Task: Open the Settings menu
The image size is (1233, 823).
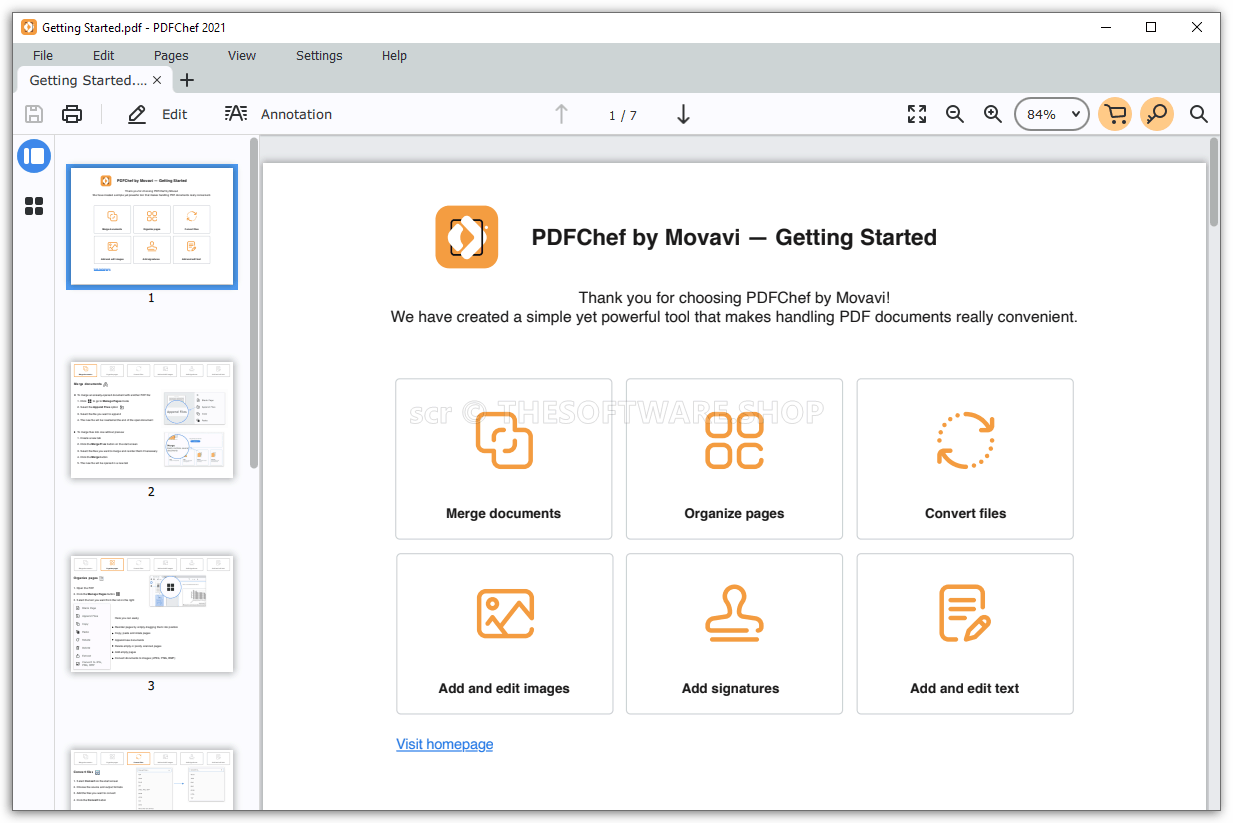Action: click(x=319, y=56)
